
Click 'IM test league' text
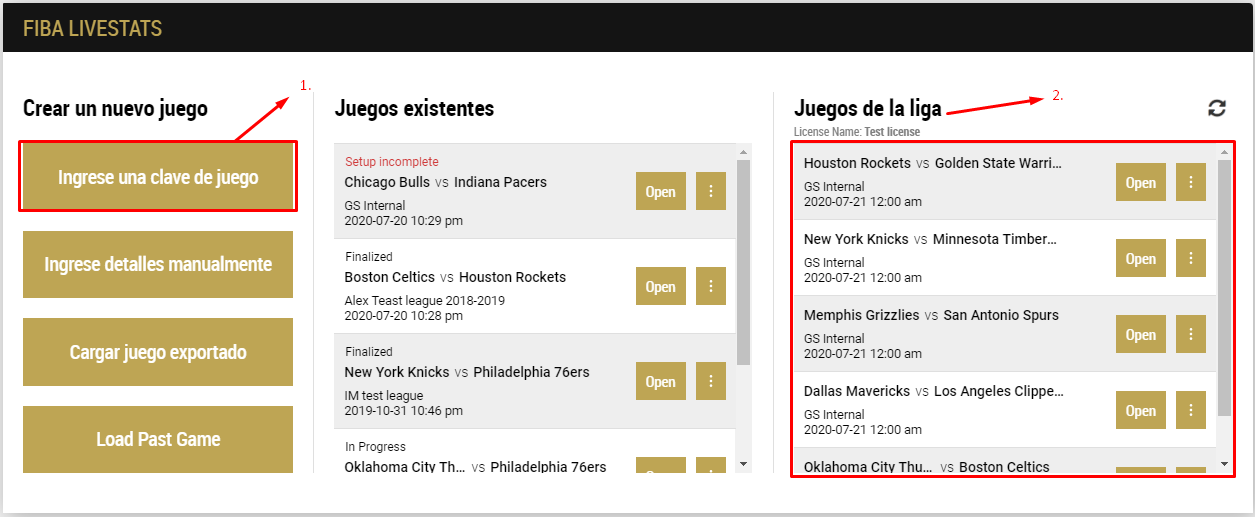coord(384,396)
